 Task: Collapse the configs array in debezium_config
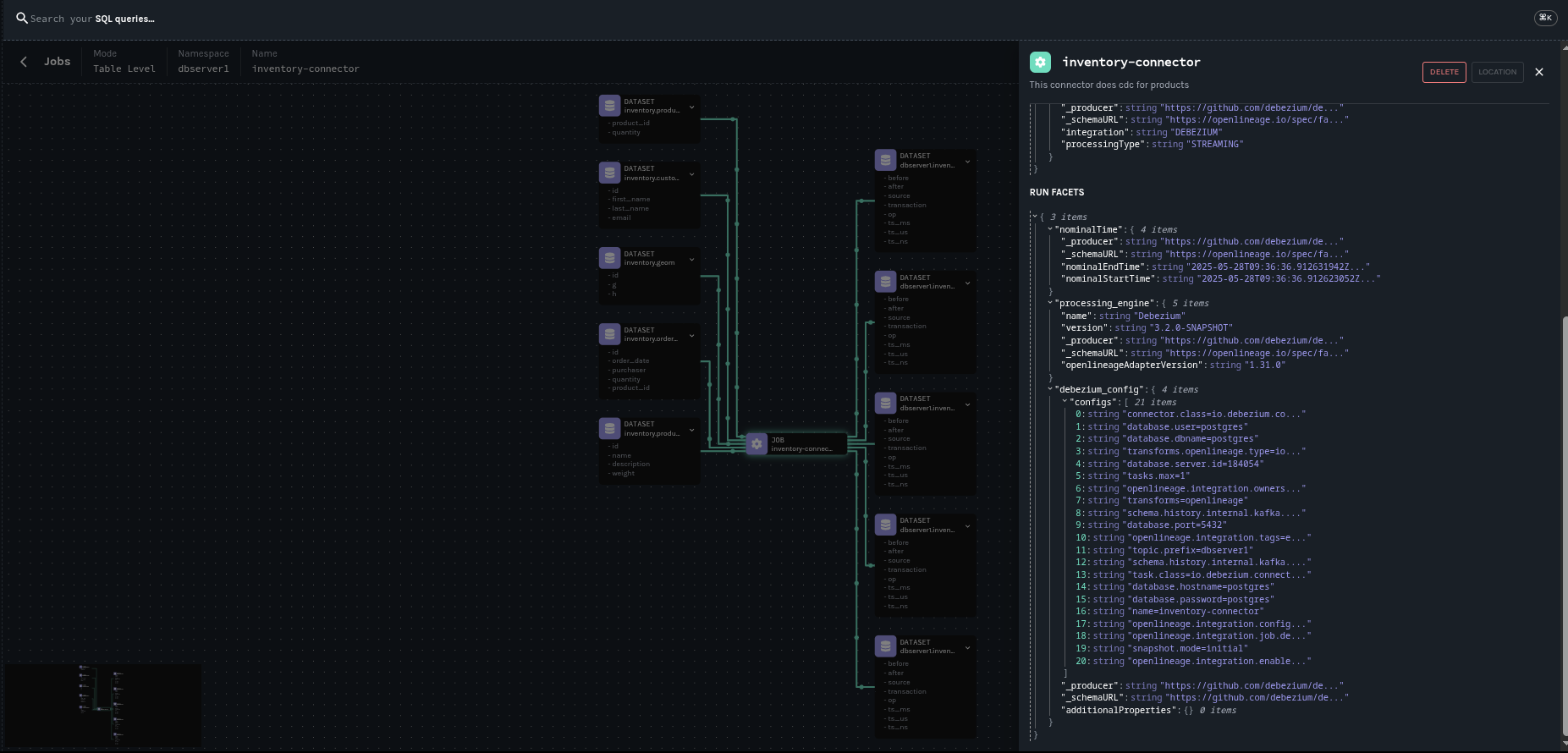pyautogui.click(x=1065, y=402)
